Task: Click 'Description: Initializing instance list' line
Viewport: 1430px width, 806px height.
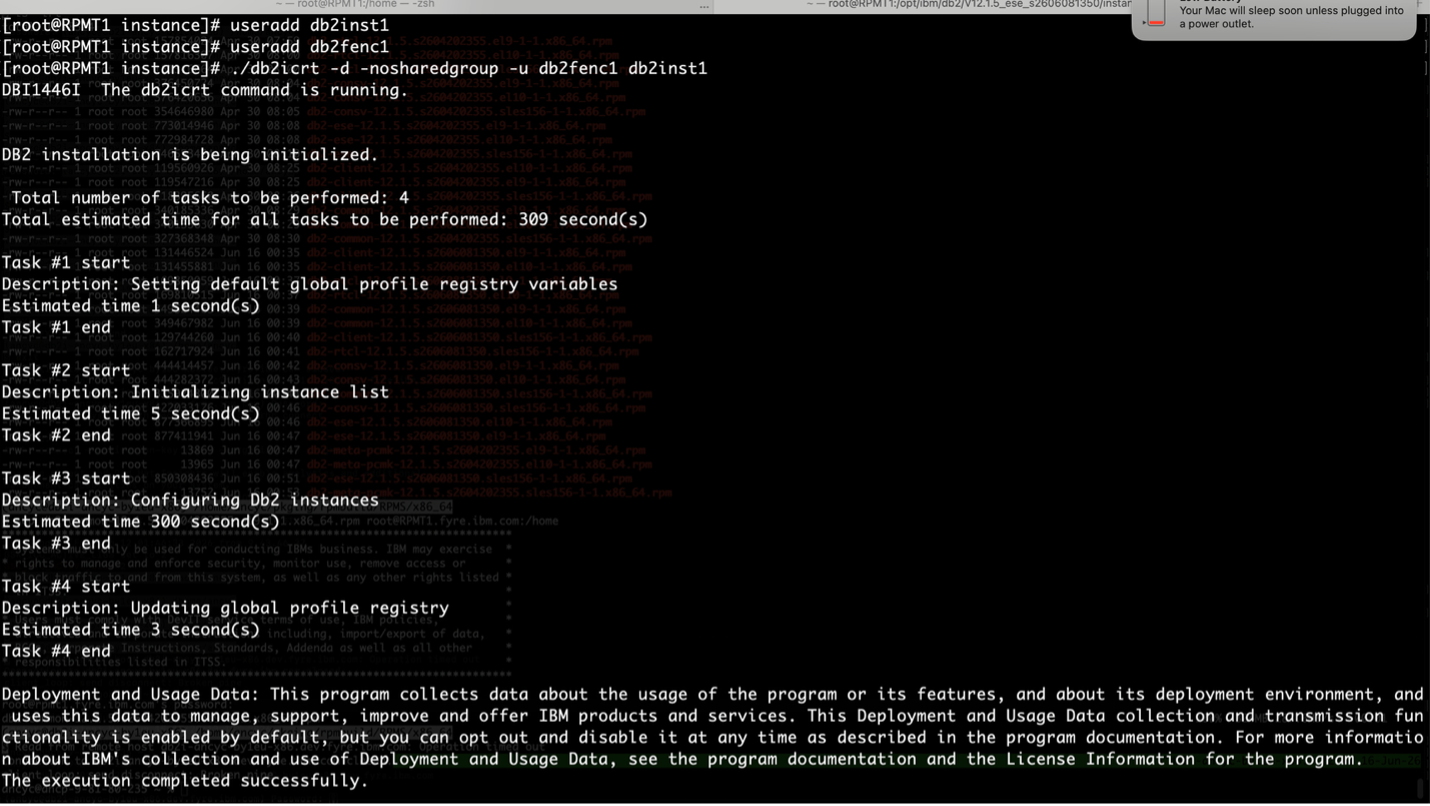Action: point(195,392)
